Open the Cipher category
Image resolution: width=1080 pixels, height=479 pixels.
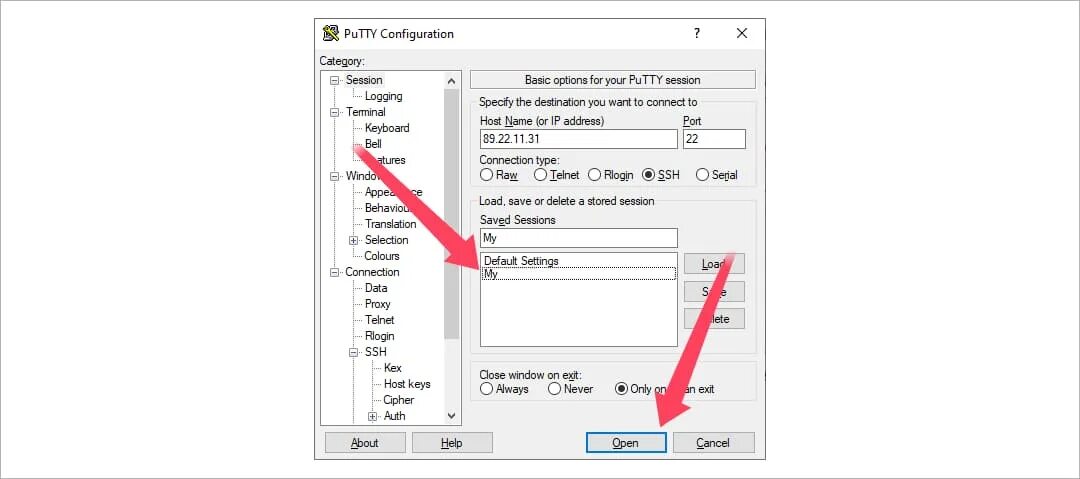tap(399, 400)
